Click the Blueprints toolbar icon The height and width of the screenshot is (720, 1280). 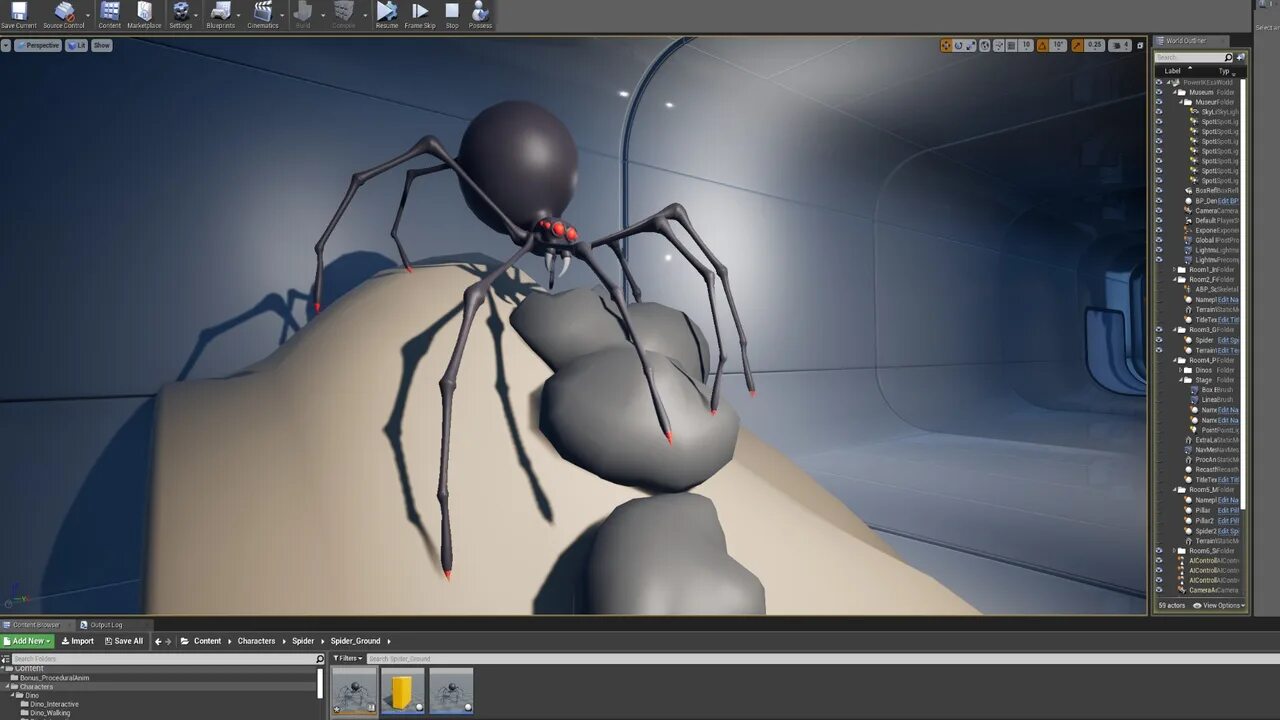pyautogui.click(x=220, y=15)
